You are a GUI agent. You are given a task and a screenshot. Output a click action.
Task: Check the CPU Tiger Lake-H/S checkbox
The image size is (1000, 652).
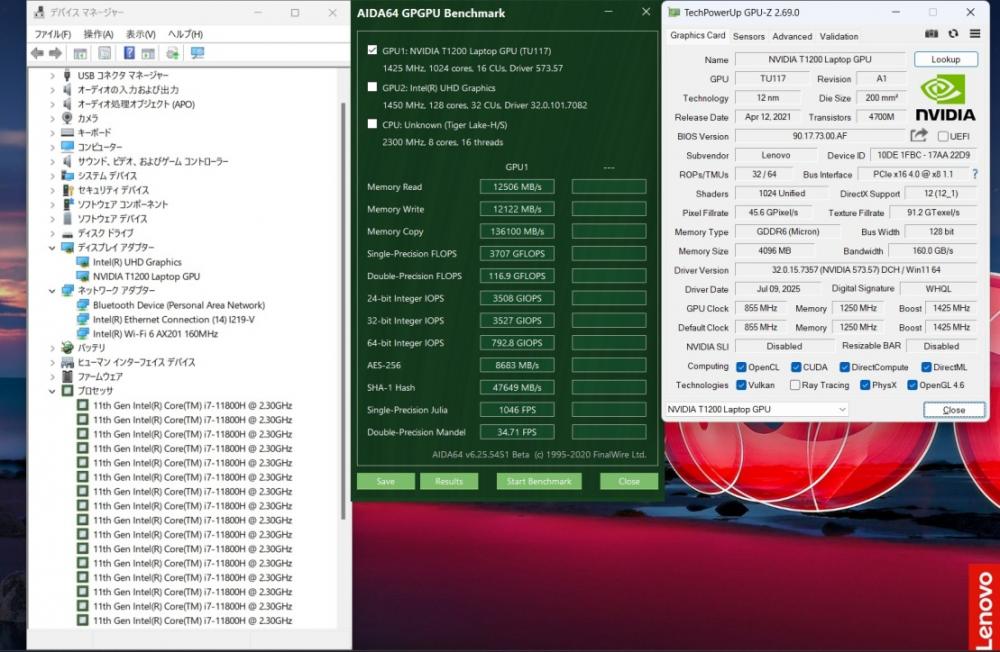coord(372,125)
